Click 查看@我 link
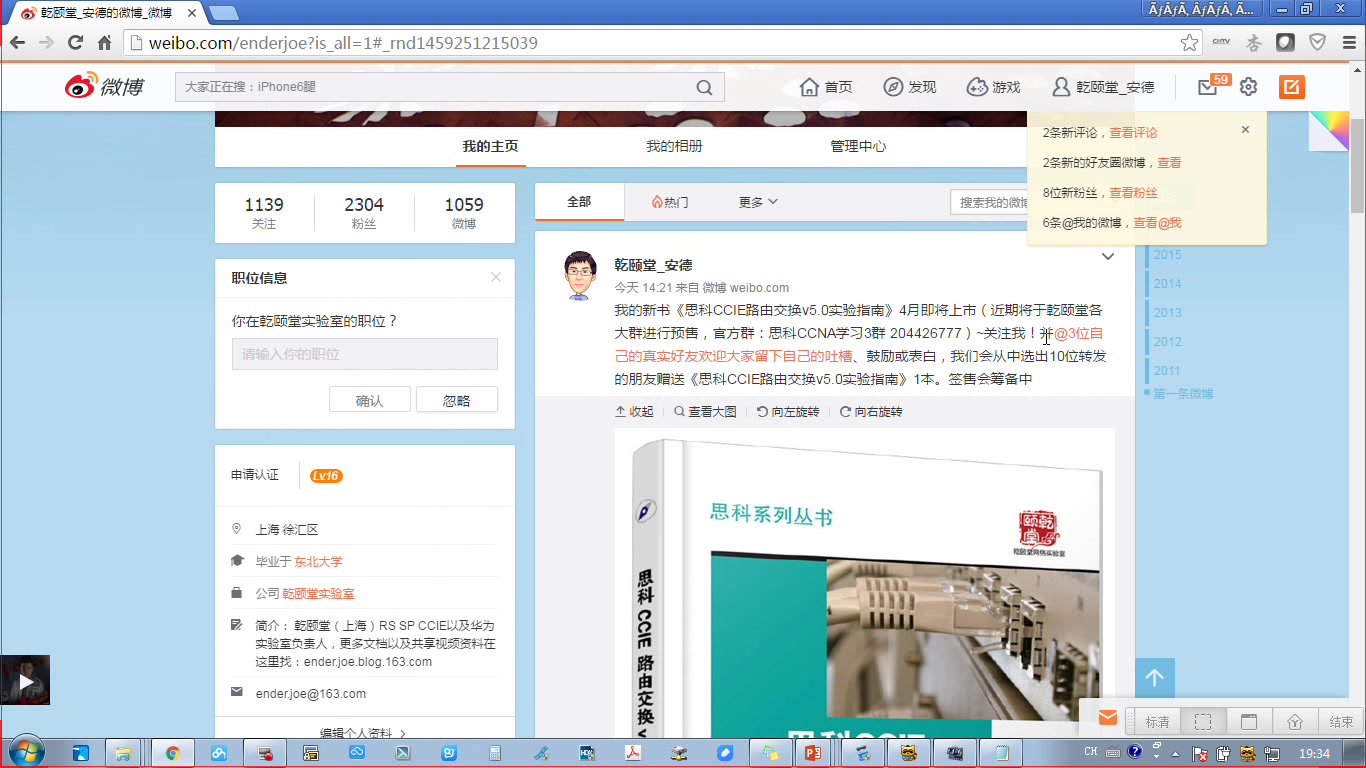 coord(1157,222)
